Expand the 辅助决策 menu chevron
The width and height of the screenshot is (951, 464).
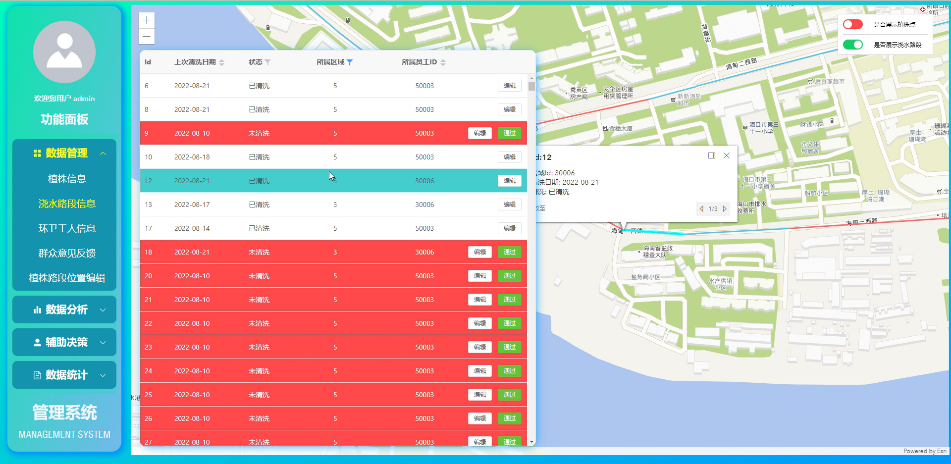[103, 343]
